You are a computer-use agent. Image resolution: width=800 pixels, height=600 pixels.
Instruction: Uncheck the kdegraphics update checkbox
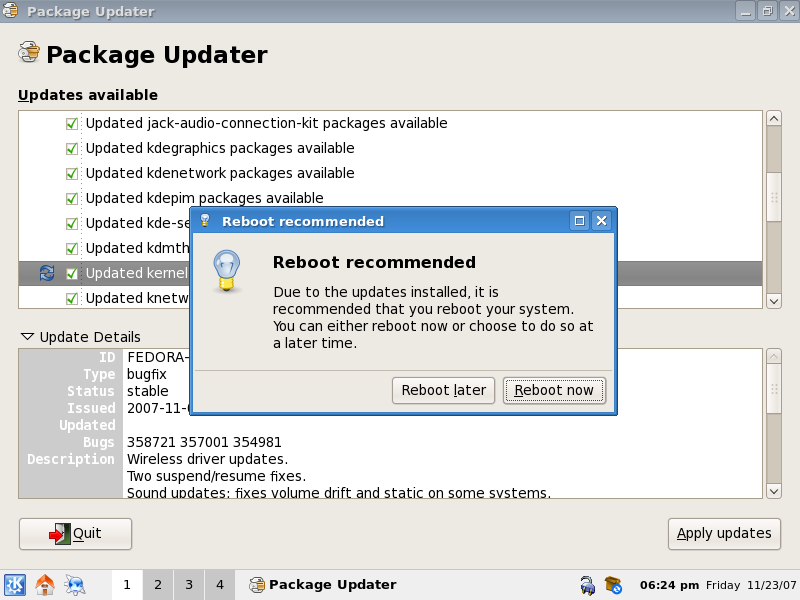pos(72,148)
